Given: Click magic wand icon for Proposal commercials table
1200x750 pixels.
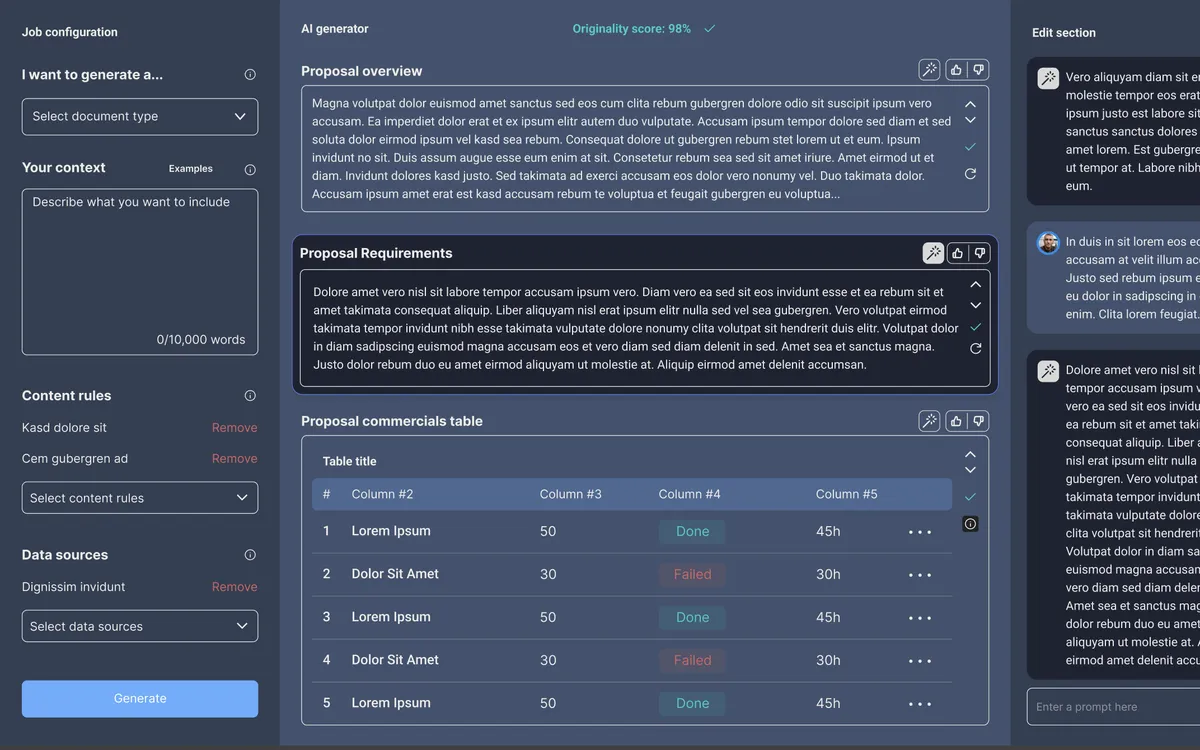Looking at the screenshot, I should click(930, 421).
